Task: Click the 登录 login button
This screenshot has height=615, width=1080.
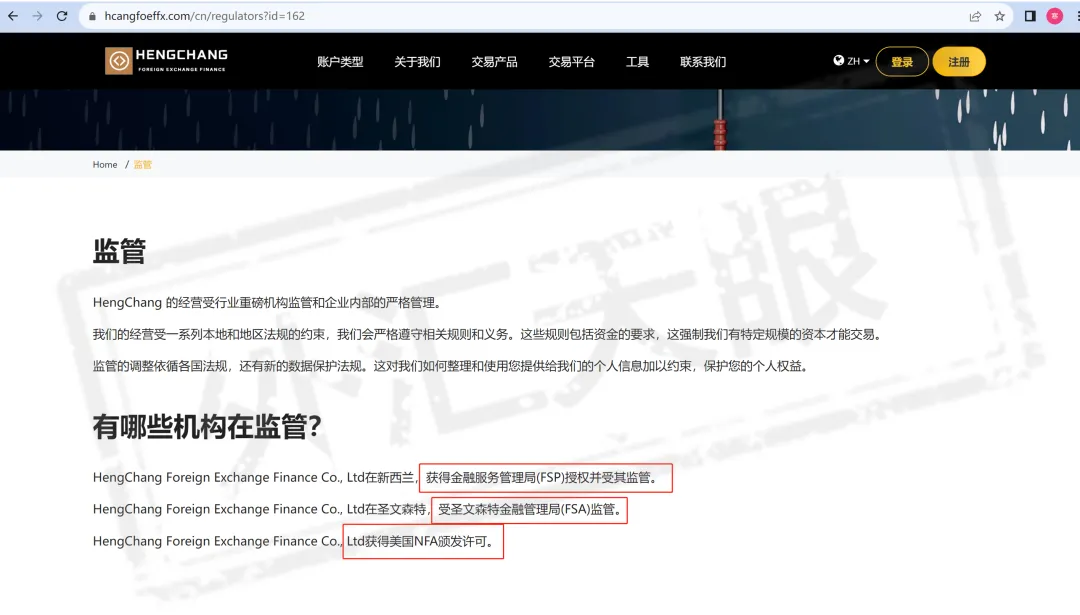Action: click(x=902, y=62)
